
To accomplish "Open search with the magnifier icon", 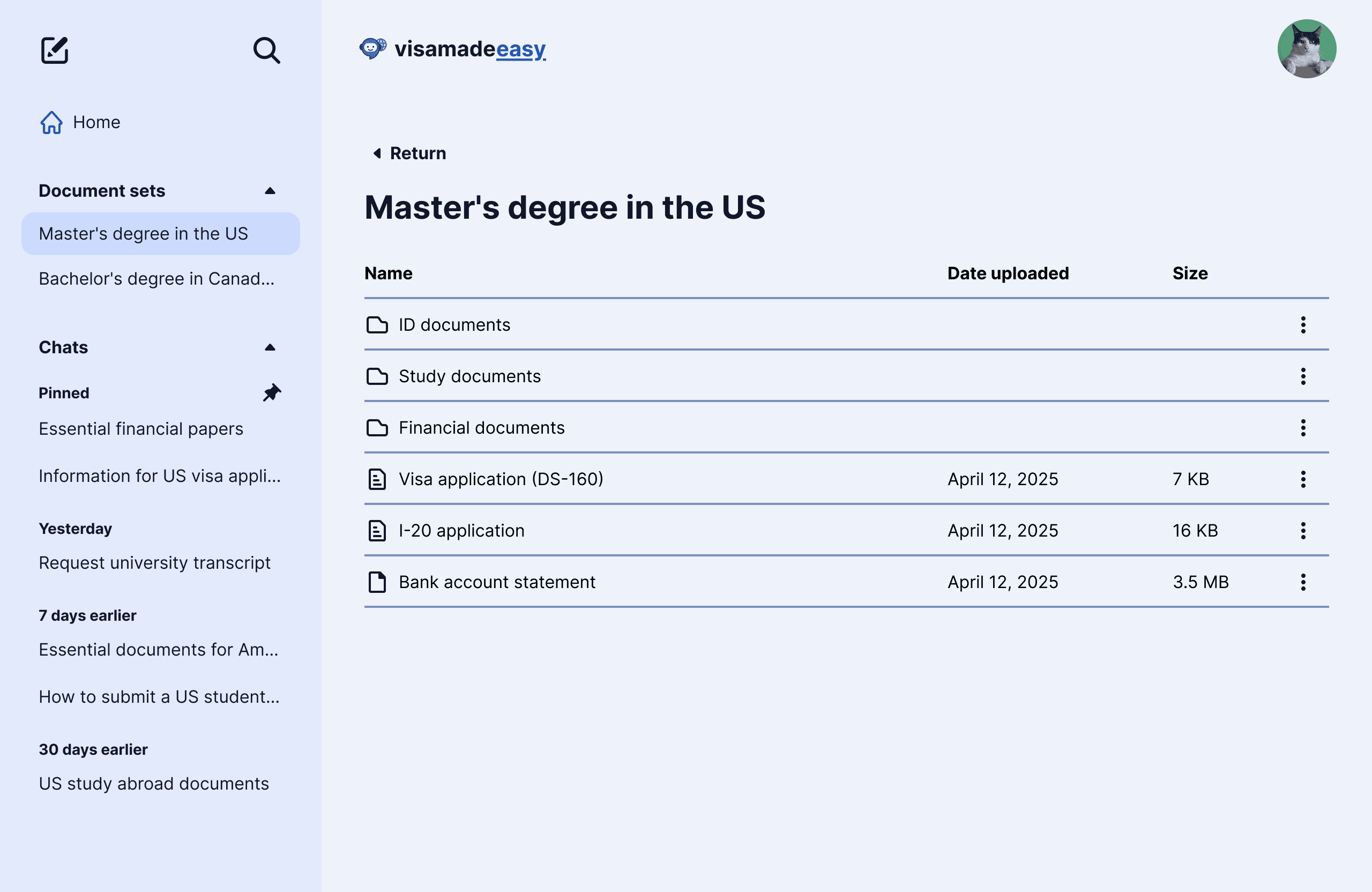I will coord(266,50).
